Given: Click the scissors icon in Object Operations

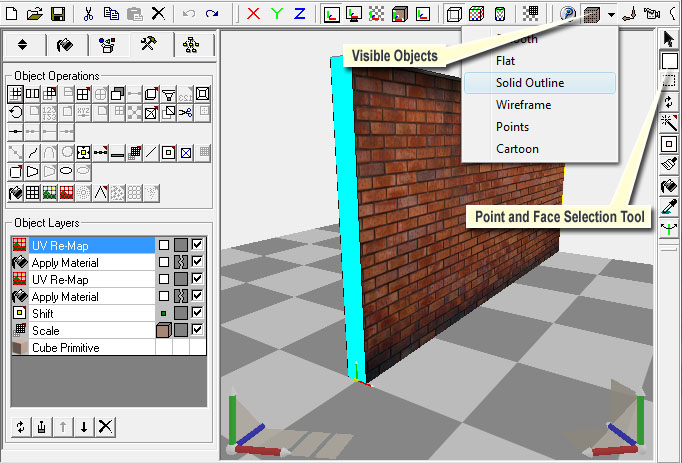Looking at the screenshot, I should (x=185, y=111).
